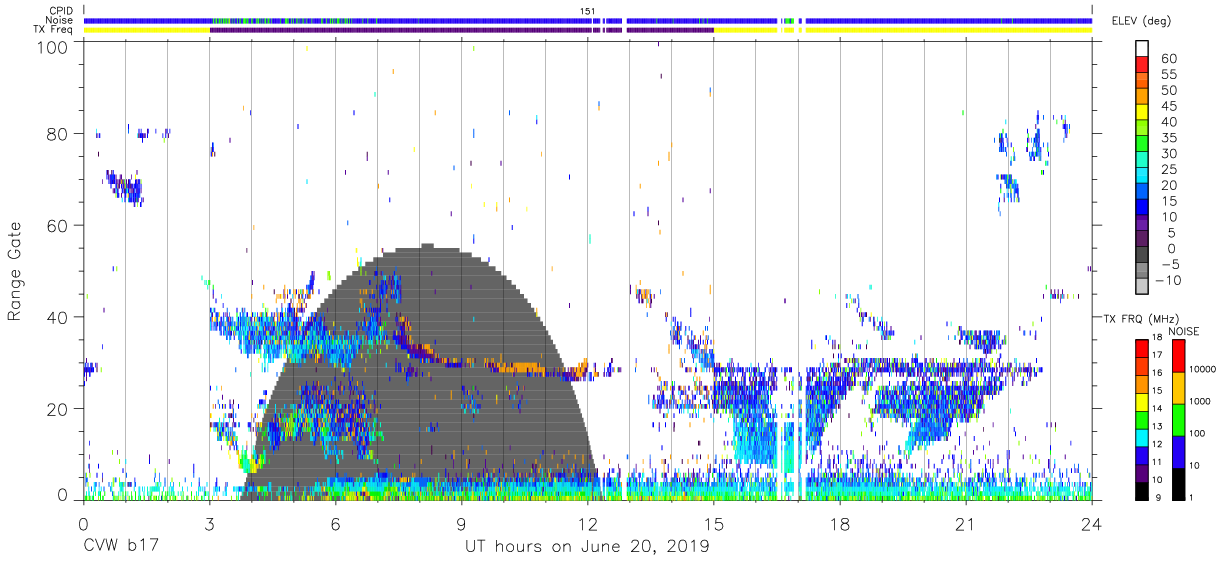The image size is (1228, 567).
Task: Pick the green elevation segment between 35 and 30
Action: tap(1141, 144)
